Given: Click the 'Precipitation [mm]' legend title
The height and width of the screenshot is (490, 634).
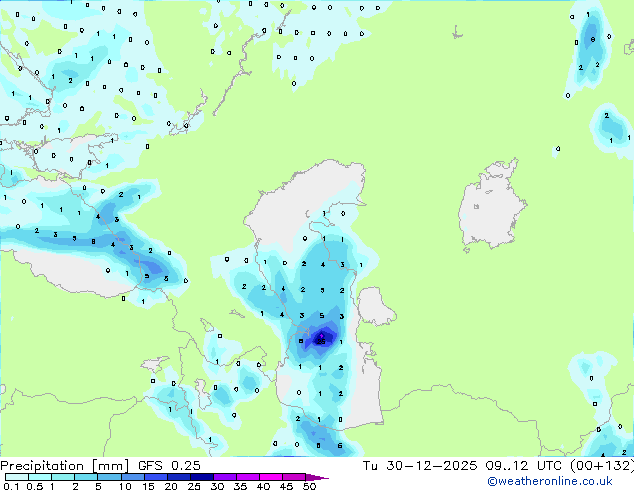Looking at the screenshot, I should pyautogui.click(x=65, y=466).
